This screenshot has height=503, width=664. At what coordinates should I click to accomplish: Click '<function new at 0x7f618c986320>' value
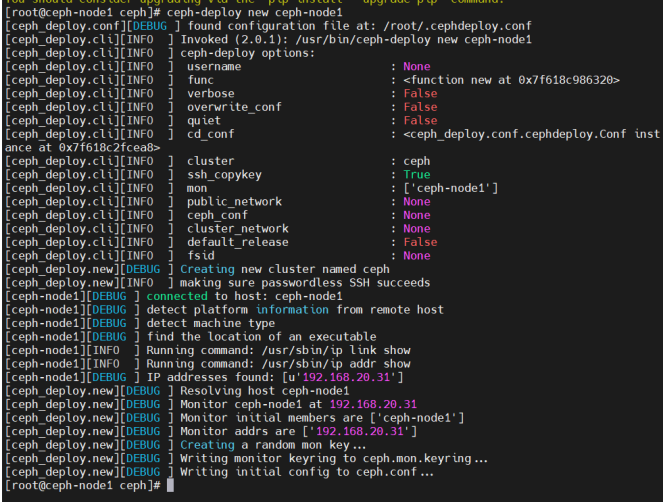[512, 80]
